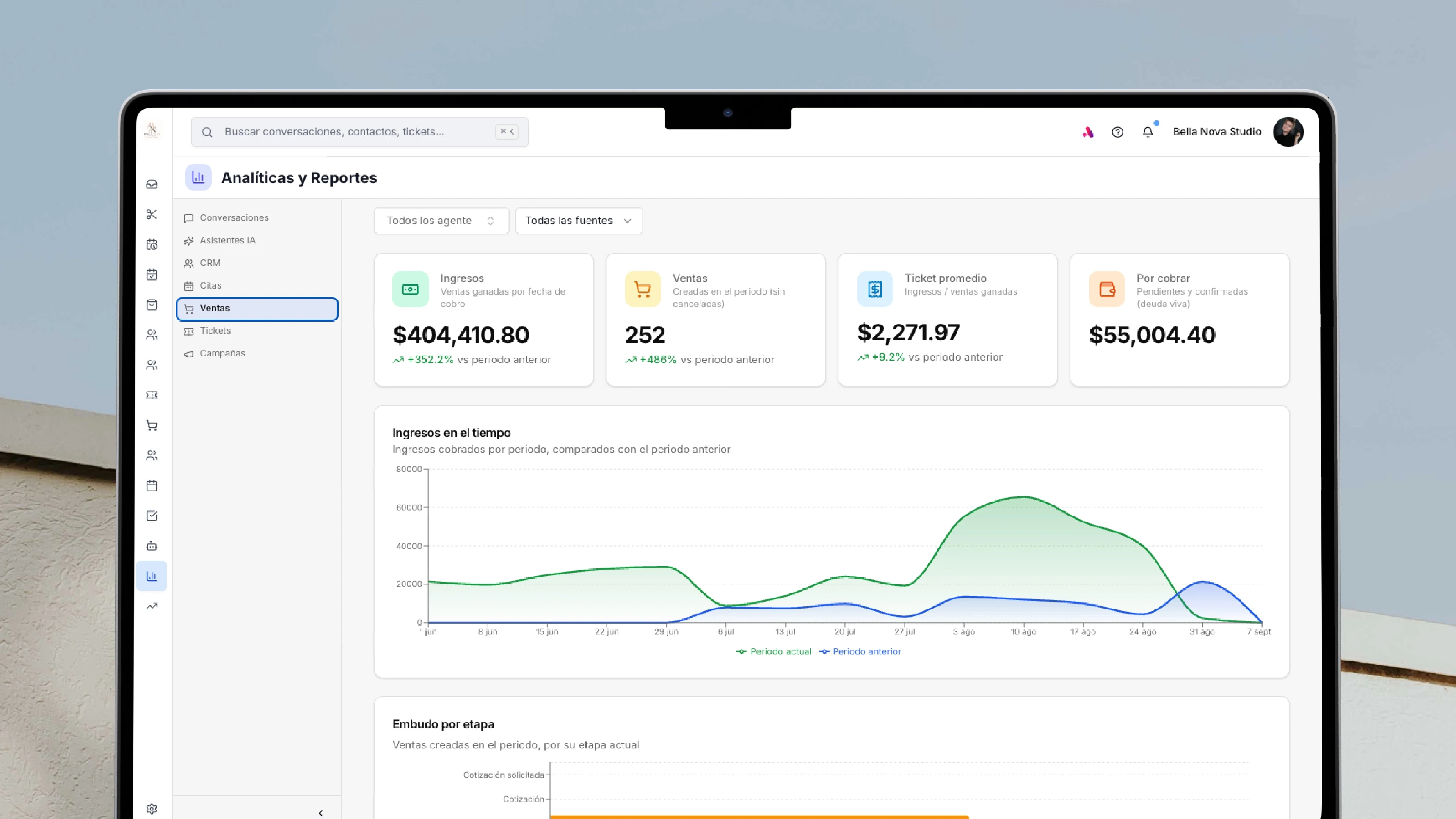Switch to Asistentes IA reports
The image size is (1456, 819).
pos(257,241)
